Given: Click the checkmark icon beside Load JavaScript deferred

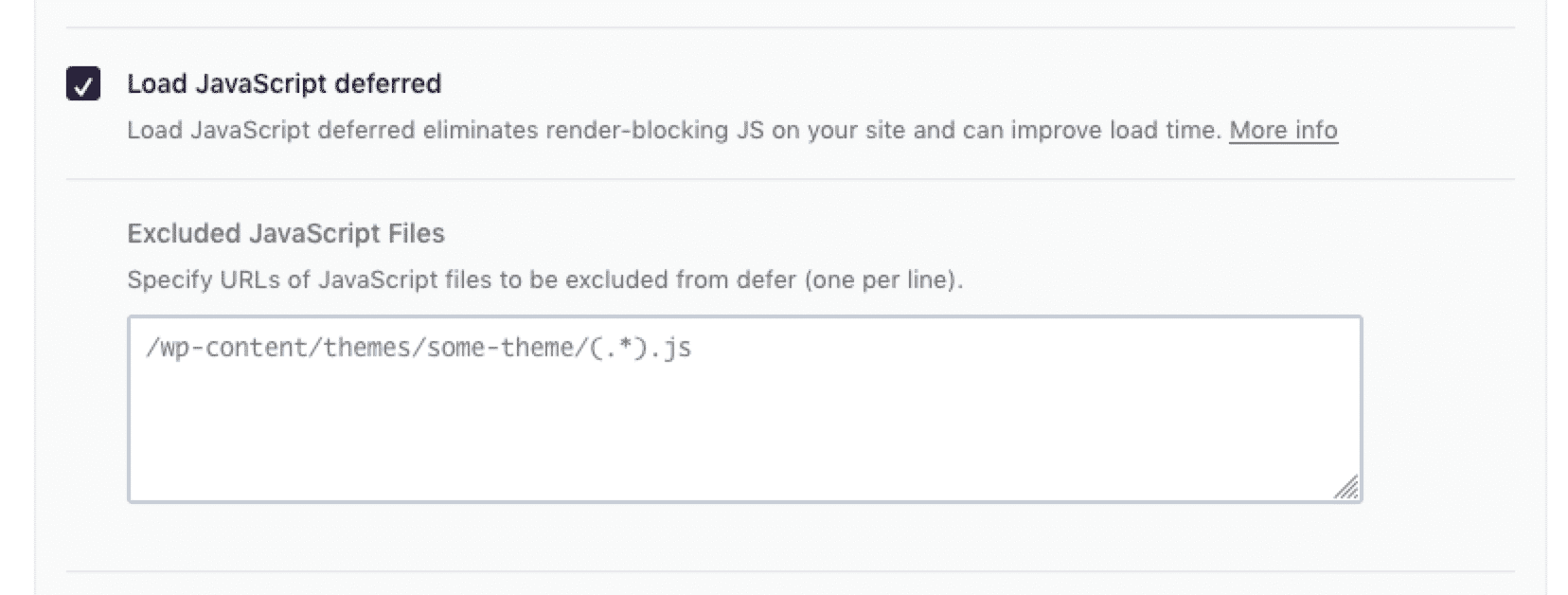Looking at the screenshot, I should click(x=84, y=85).
